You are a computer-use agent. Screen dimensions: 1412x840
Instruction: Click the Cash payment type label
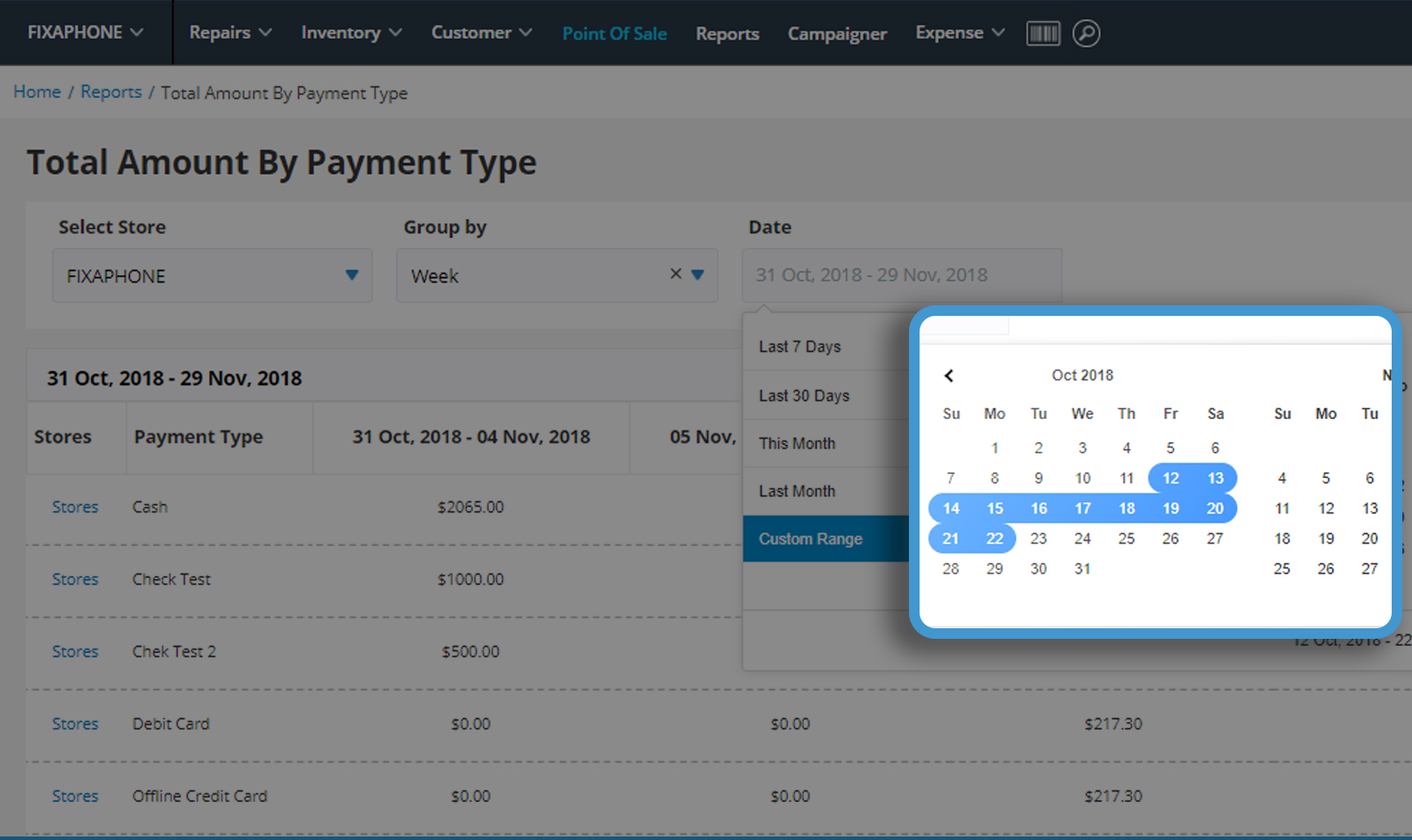pyautogui.click(x=150, y=507)
